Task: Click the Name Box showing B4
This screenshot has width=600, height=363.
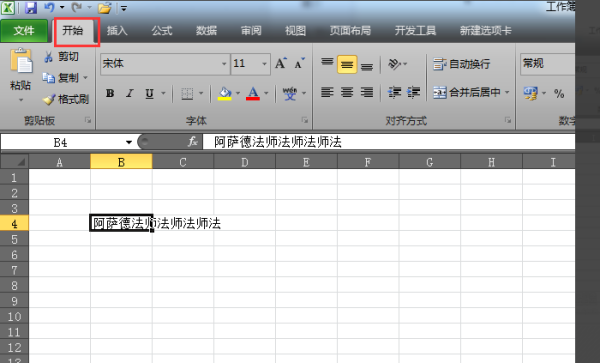Action: (61, 142)
